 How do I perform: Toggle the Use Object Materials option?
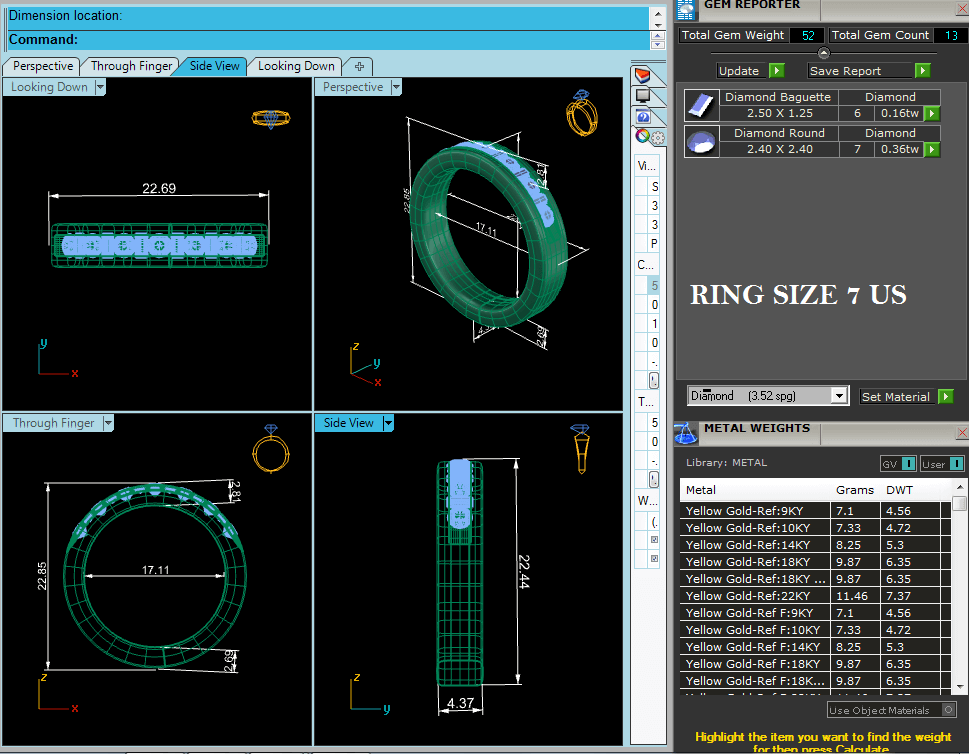[947, 710]
